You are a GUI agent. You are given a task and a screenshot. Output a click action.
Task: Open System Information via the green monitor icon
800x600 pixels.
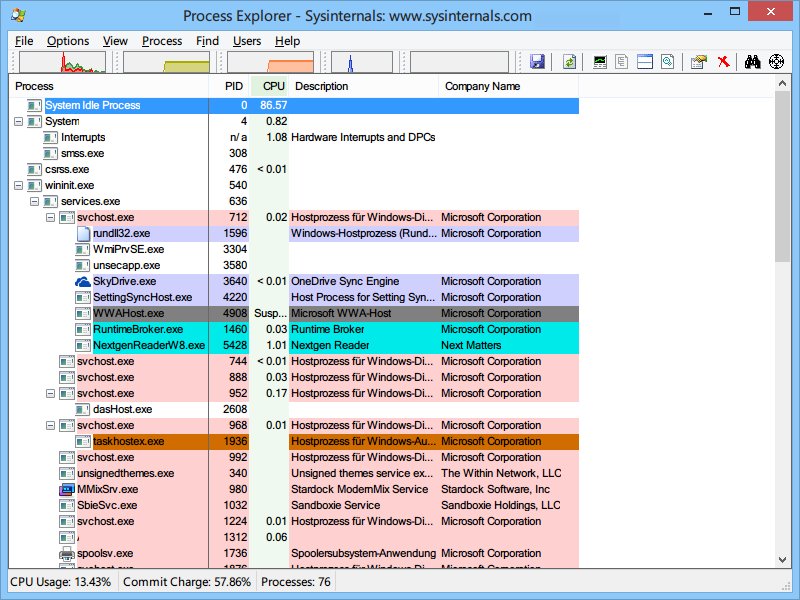pyautogui.click(x=599, y=62)
